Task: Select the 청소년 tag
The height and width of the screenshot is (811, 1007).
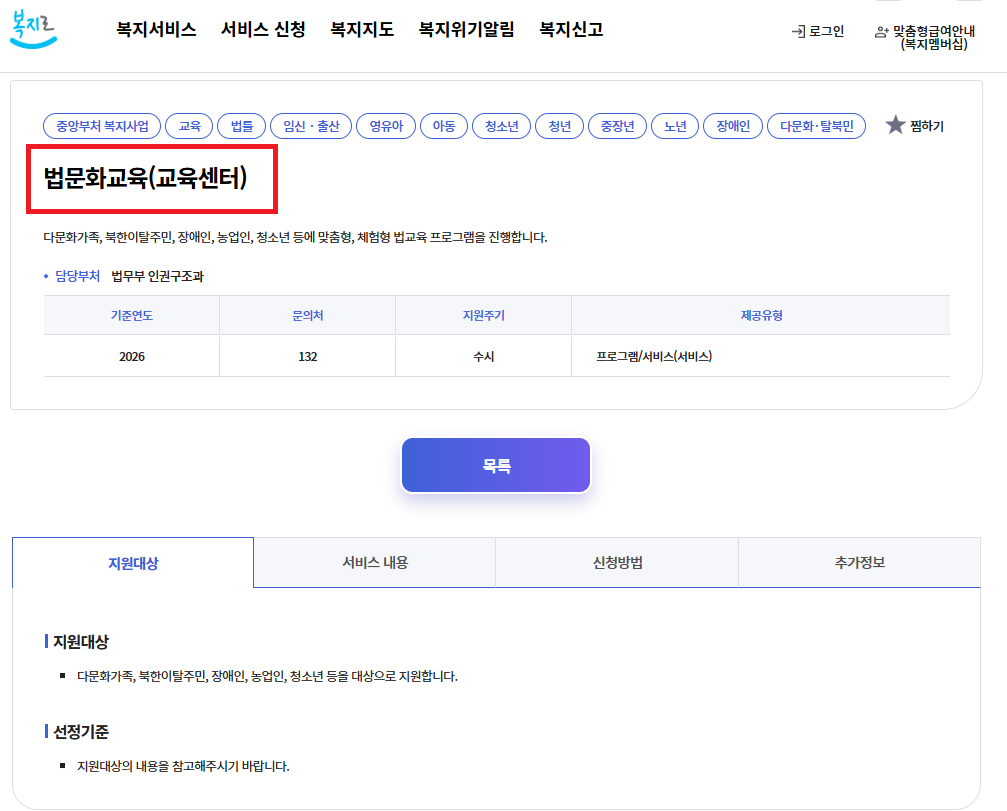Action: coord(502,126)
